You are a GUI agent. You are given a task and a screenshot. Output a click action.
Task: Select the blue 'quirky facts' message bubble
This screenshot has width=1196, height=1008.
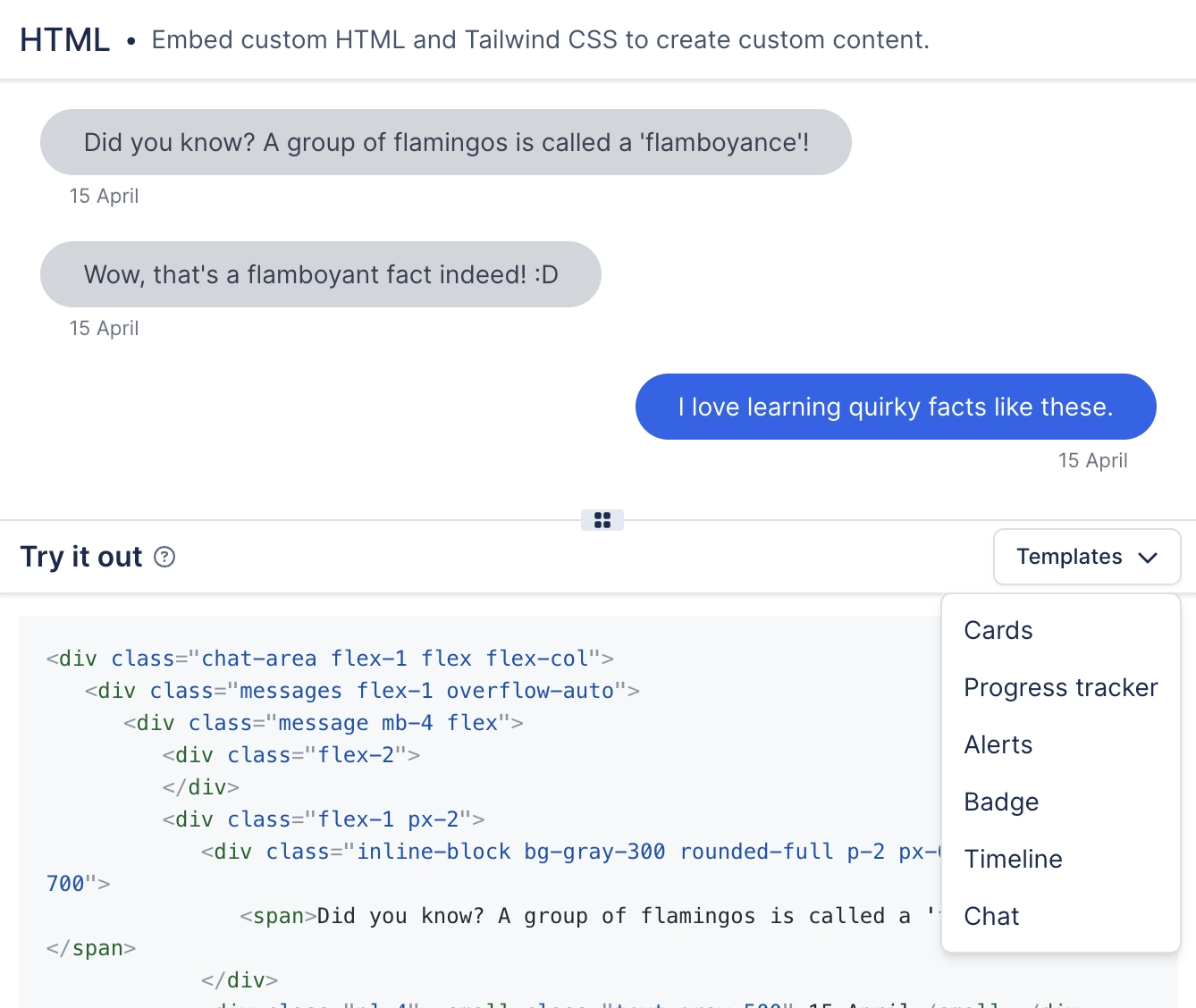(x=895, y=407)
